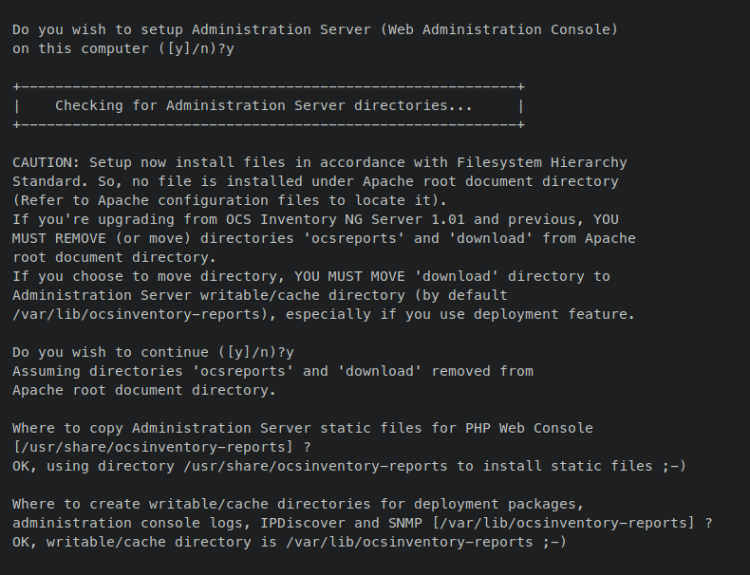Click the 'root document directory.' line
This screenshot has height=575, width=750.
click(x=114, y=257)
